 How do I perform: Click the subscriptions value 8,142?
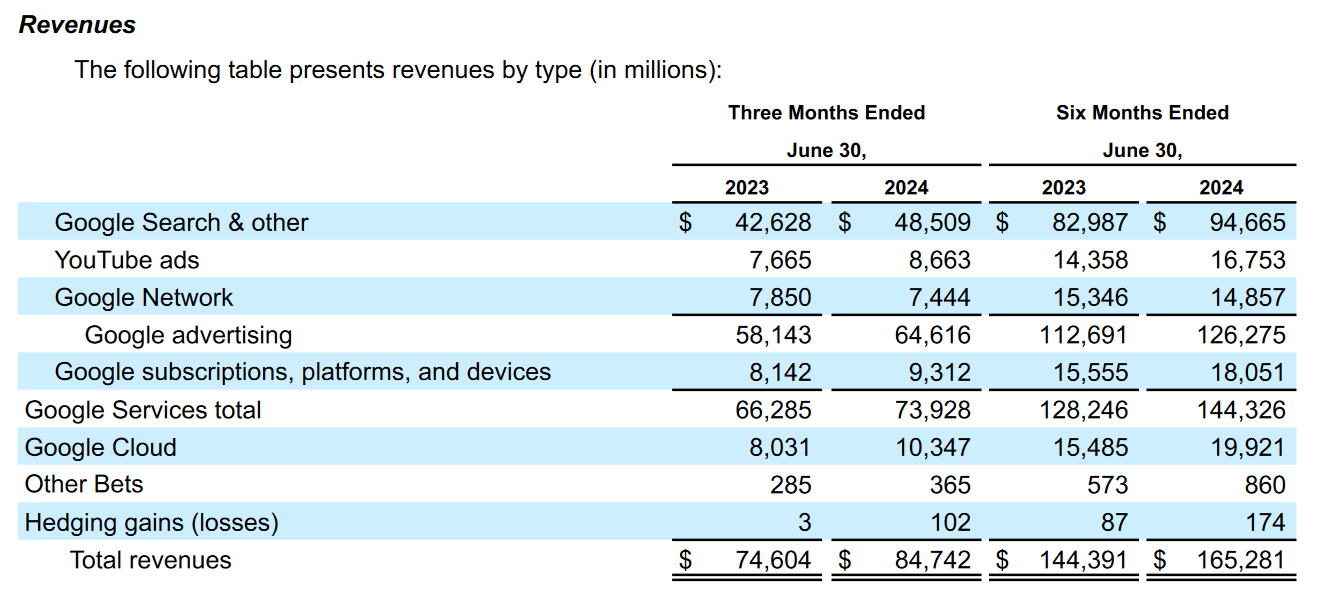[x=780, y=372]
